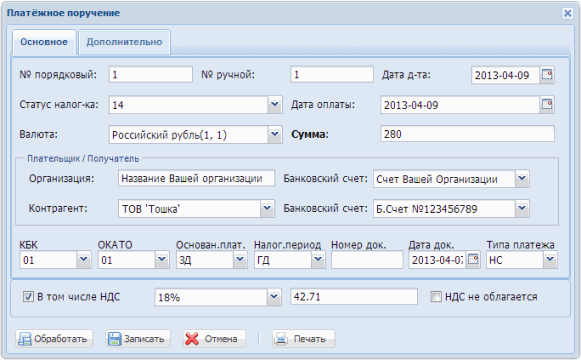Viewport: 581px width, 360px height.
Task: Enable the НДС не облагается checkbox
Action: pos(436,296)
